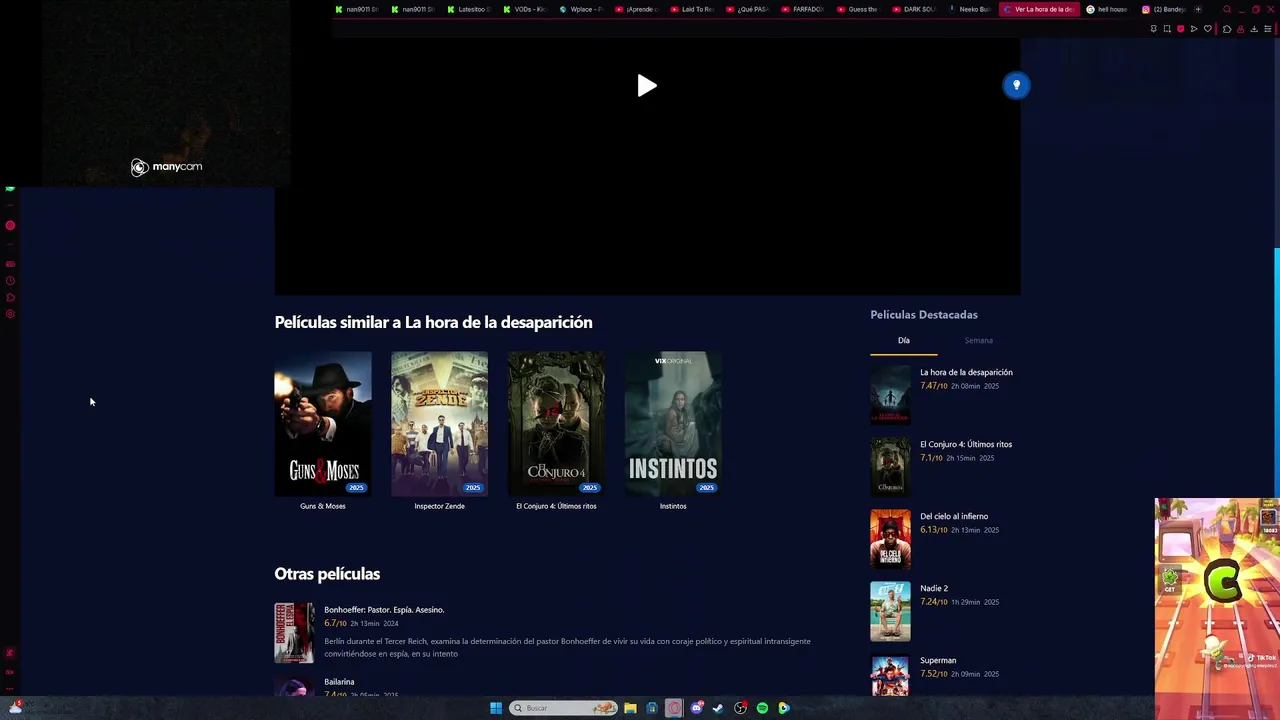Image resolution: width=1280 pixels, height=720 pixels.
Task: Open La hora de la desaparición in Destacadas
Action: pyautogui.click(x=966, y=372)
